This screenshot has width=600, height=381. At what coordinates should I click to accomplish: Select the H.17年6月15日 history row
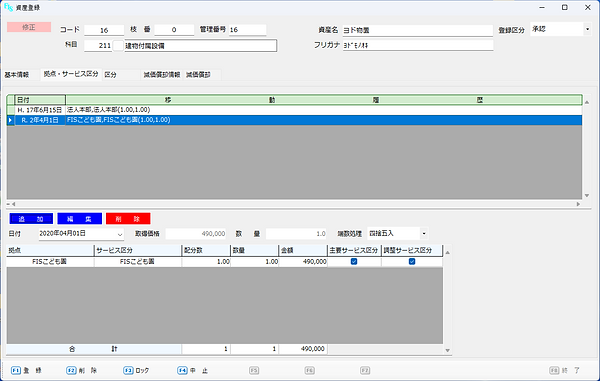295,110
